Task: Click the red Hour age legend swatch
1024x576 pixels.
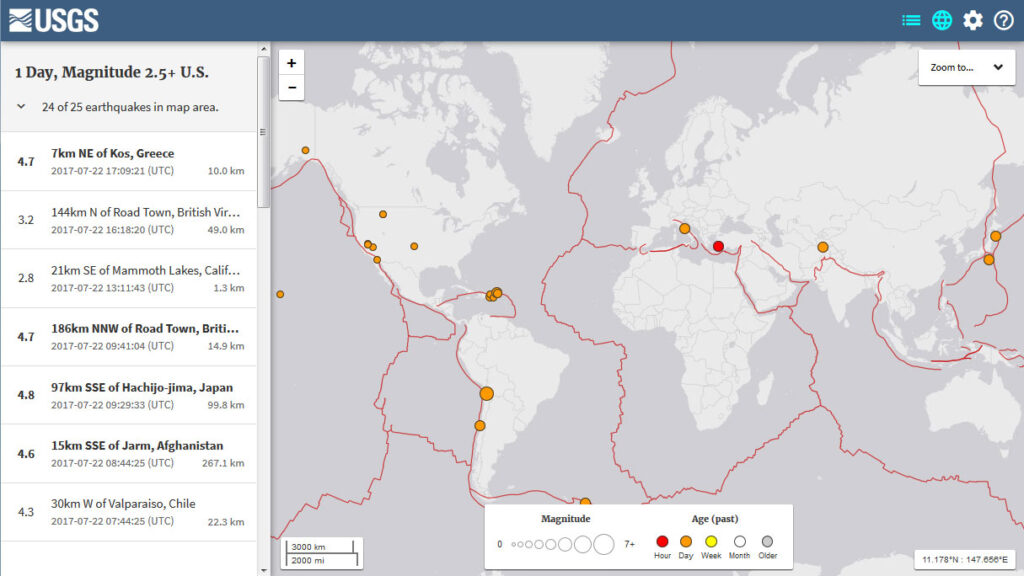Action: [662, 541]
